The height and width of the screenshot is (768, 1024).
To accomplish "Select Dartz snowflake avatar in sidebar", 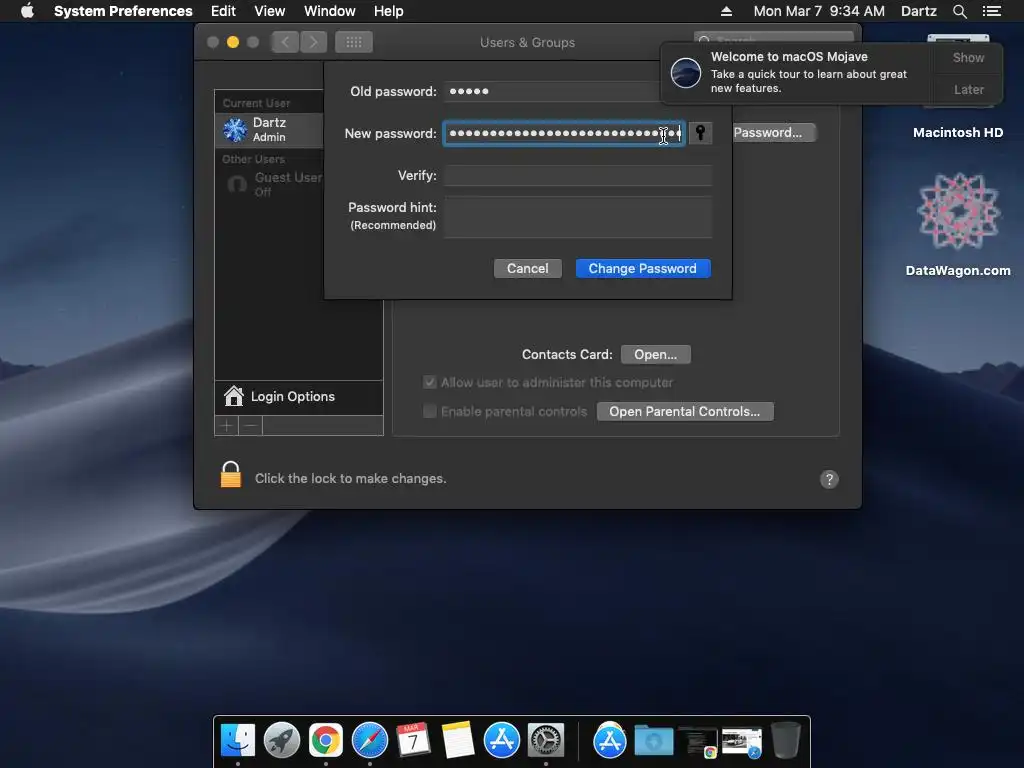I will coord(235,129).
